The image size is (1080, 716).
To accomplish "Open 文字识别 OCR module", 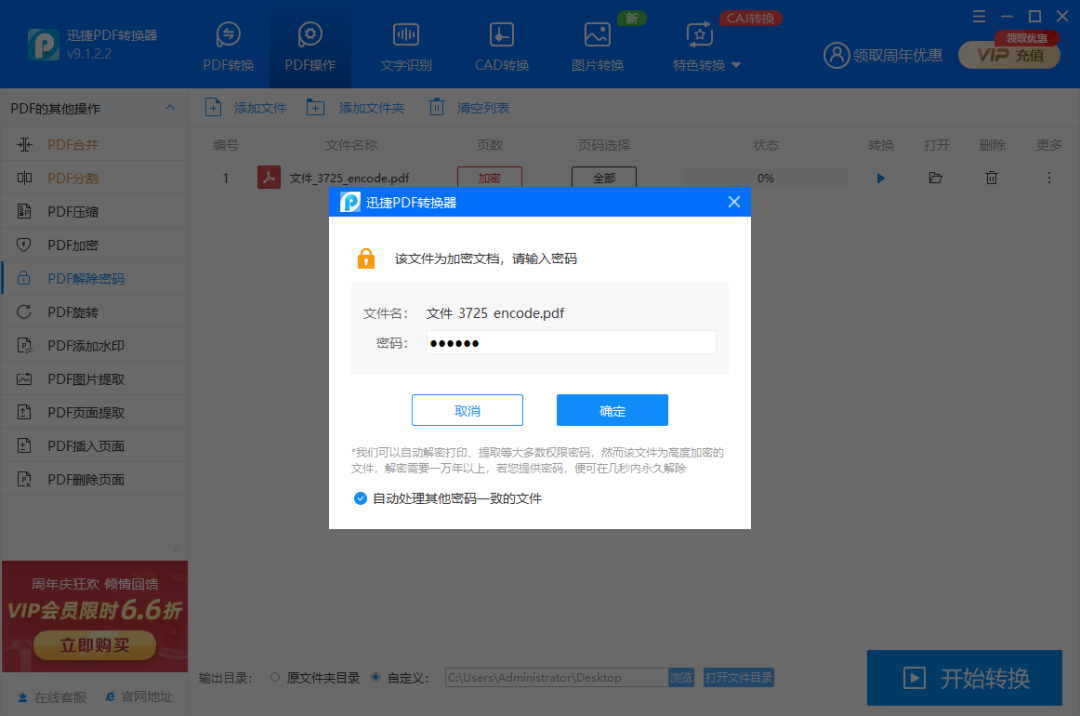I will [x=406, y=46].
